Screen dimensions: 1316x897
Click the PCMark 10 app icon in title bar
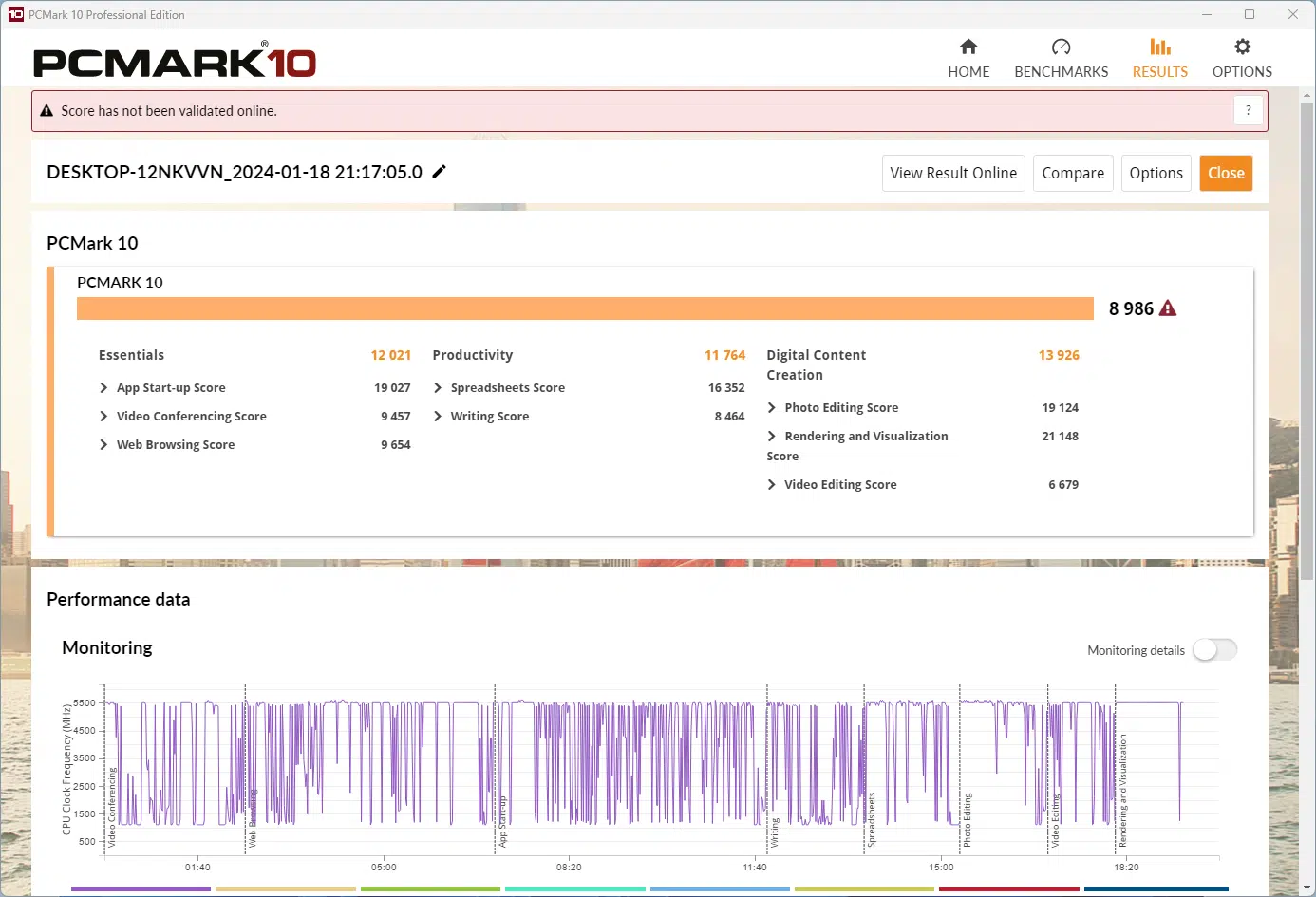point(15,14)
